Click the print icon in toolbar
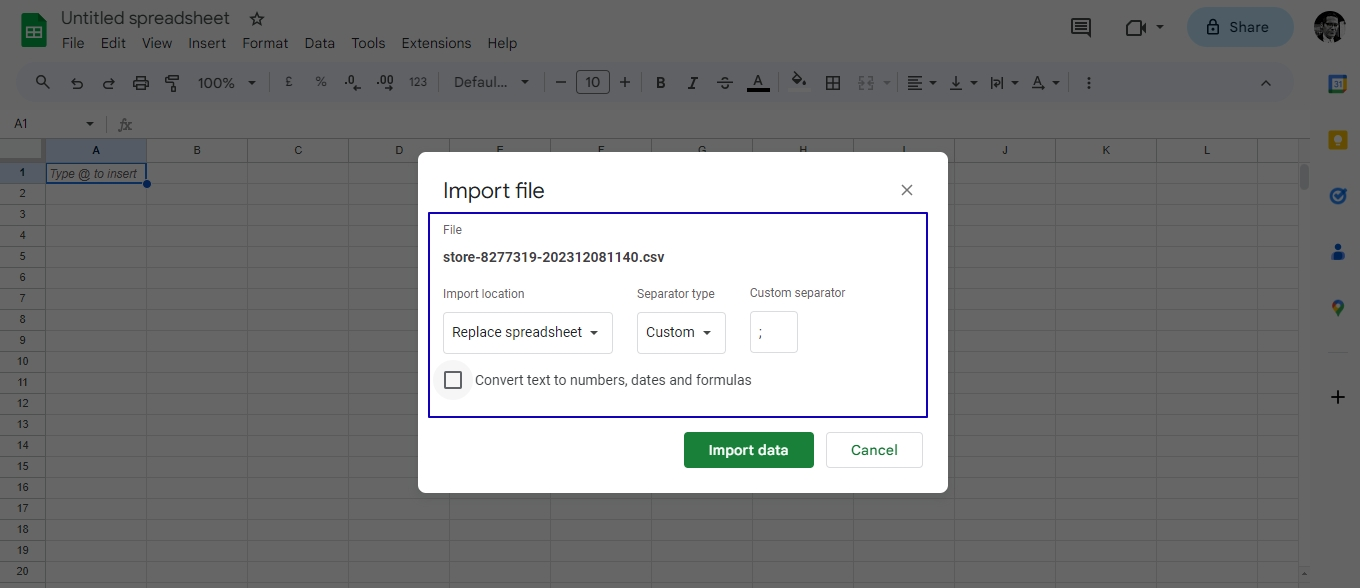 click(141, 83)
